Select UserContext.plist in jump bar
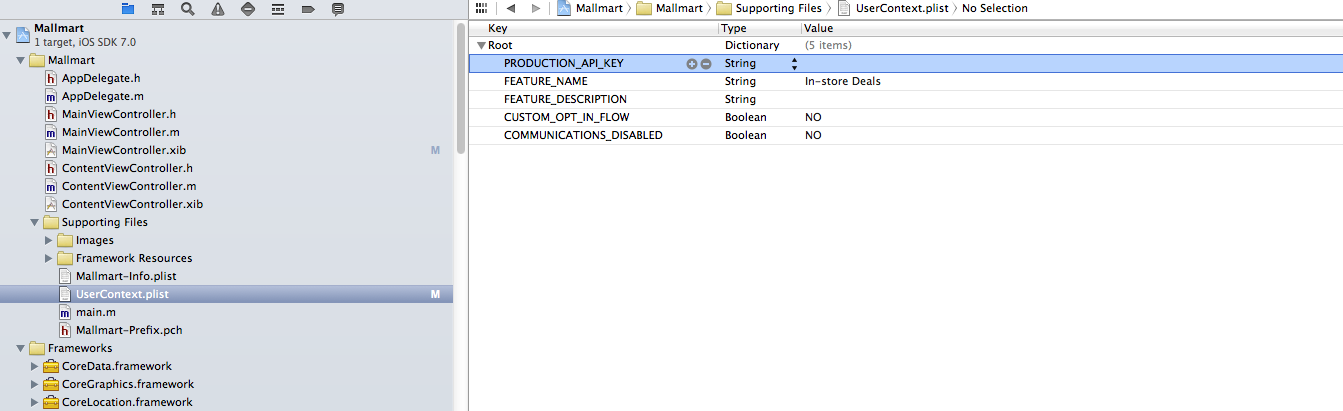1343x411 pixels. coord(894,8)
